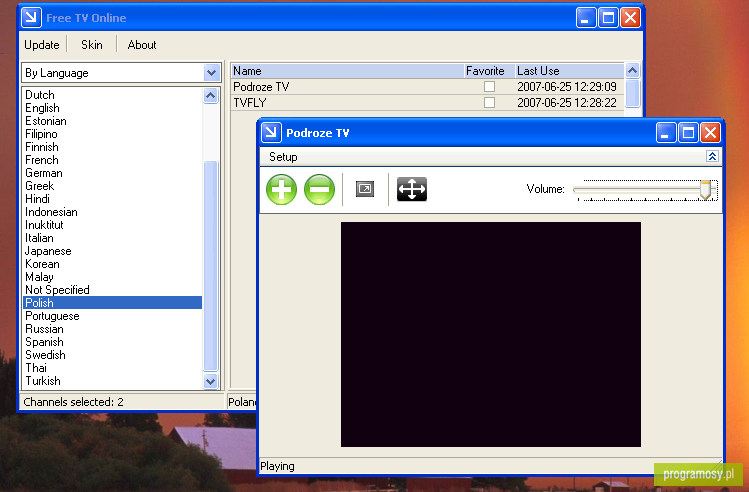Click the 2007-06-25 12:29:09 last use cell
This screenshot has width=749, height=492.
point(567,86)
